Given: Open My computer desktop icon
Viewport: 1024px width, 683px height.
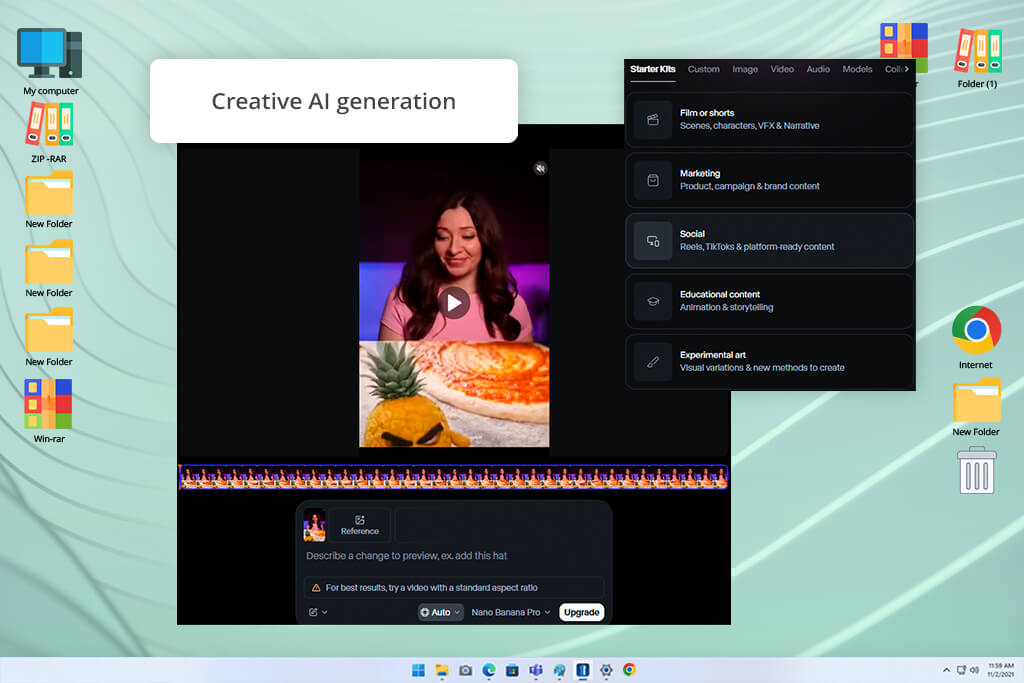Looking at the screenshot, I should (x=50, y=62).
